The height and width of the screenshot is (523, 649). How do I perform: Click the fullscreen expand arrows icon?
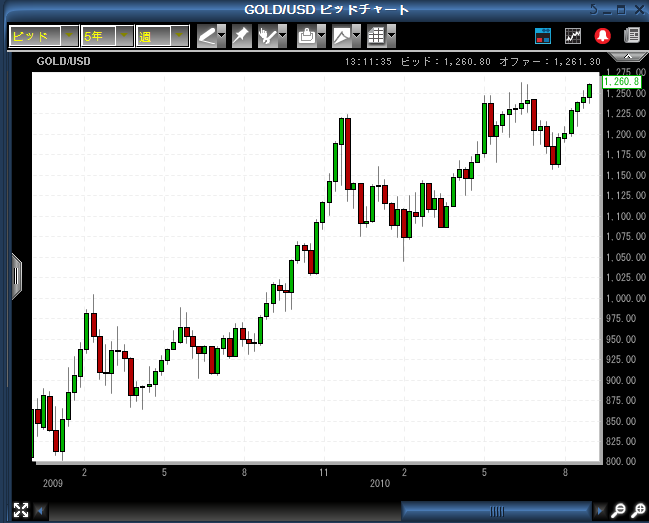click(x=19, y=511)
